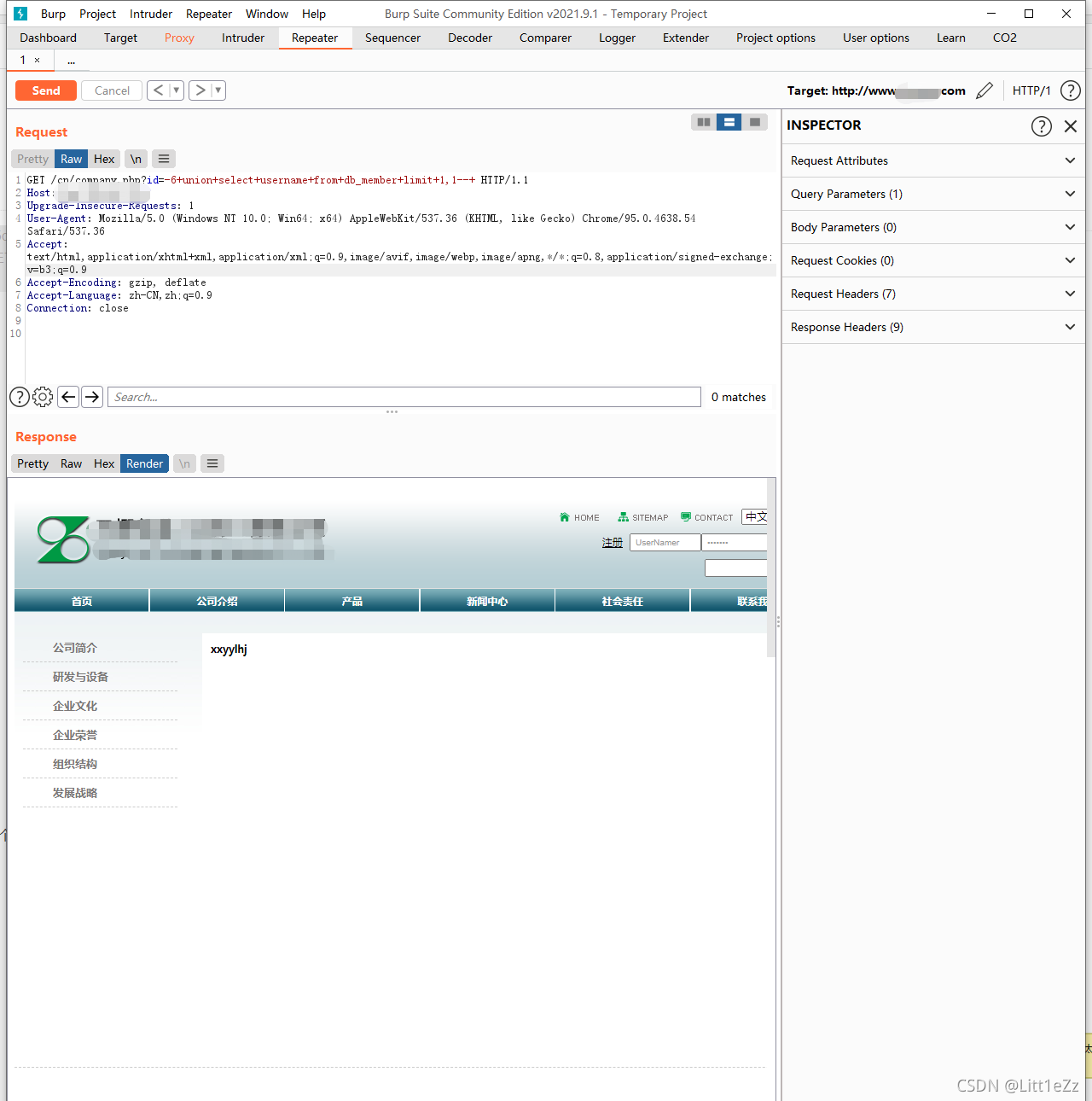The height and width of the screenshot is (1101, 1092).
Task: Expand Request Attributes section
Action: pyautogui.click(x=933, y=160)
